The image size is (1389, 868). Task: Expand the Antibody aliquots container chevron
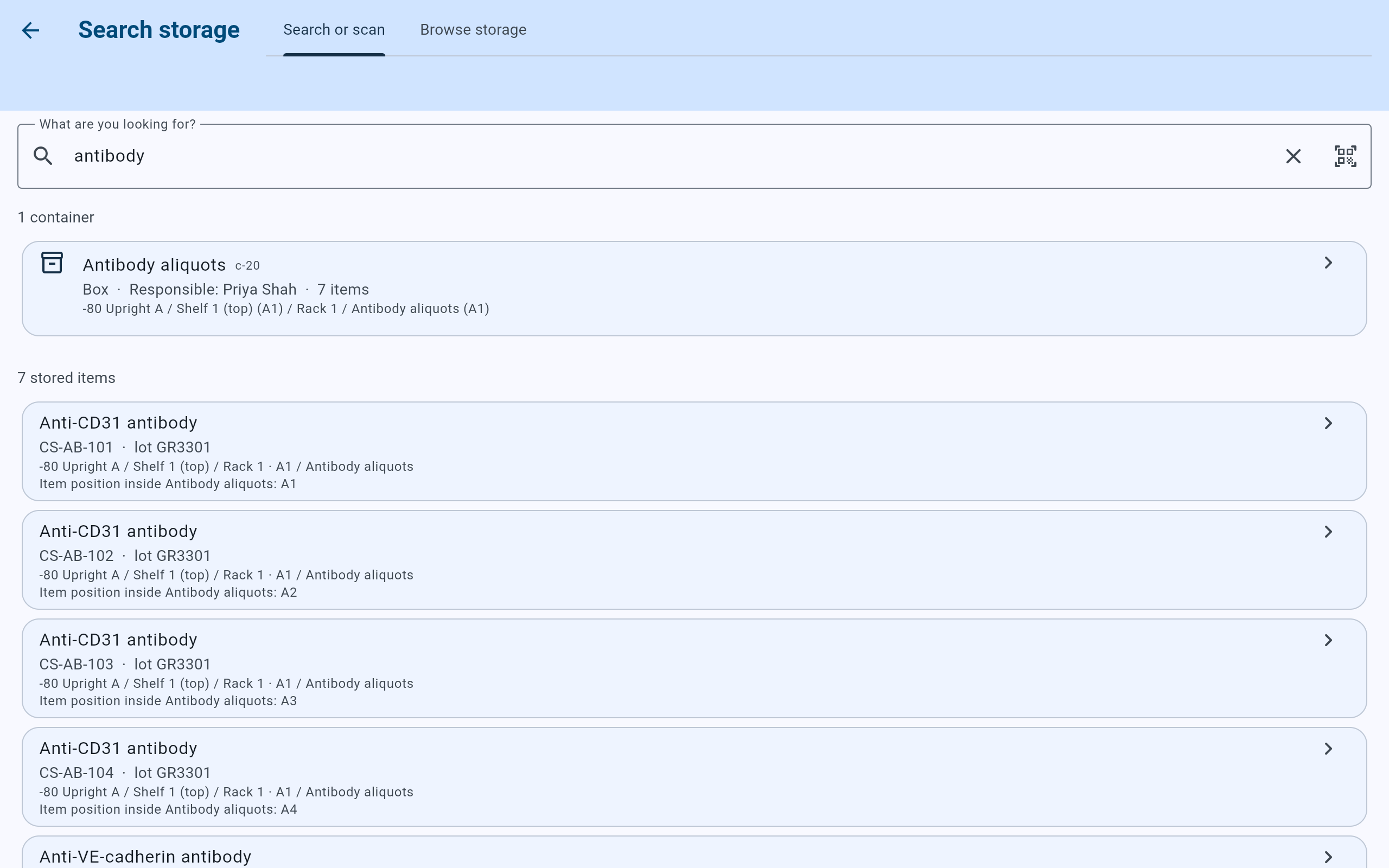[1328, 263]
